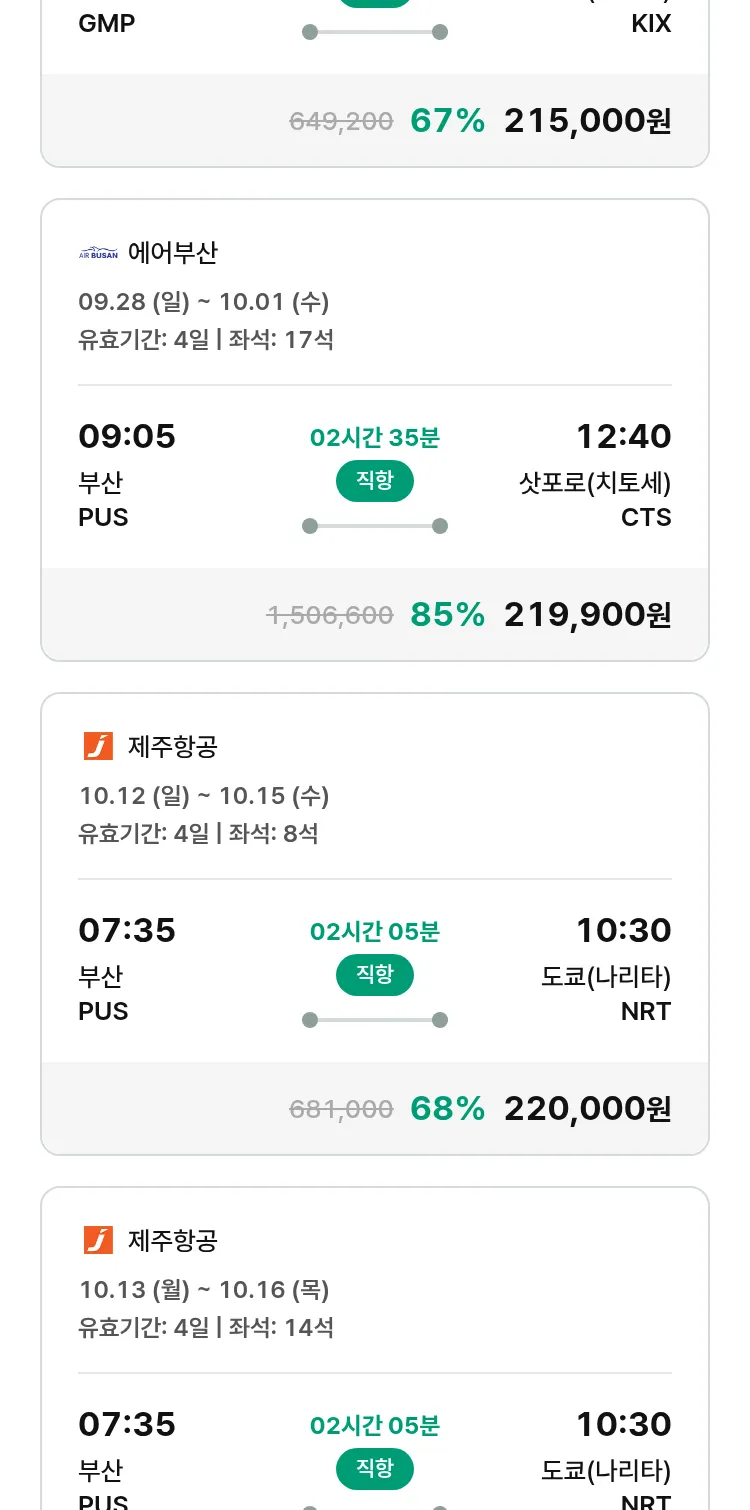Open 제주항공 name on the 10.12 flight
The height and width of the screenshot is (1510, 750).
172,746
